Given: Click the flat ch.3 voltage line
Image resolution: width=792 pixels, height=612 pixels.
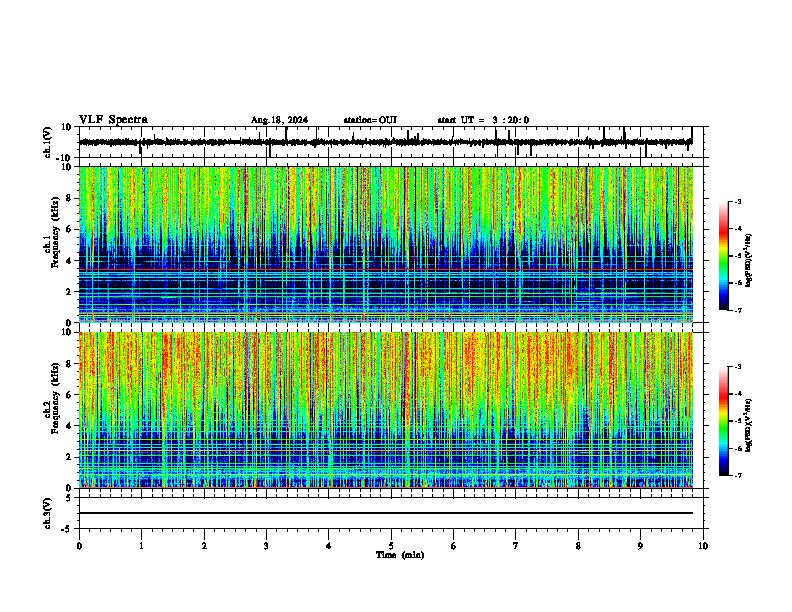Looking at the screenshot, I should (x=386, y=513).
